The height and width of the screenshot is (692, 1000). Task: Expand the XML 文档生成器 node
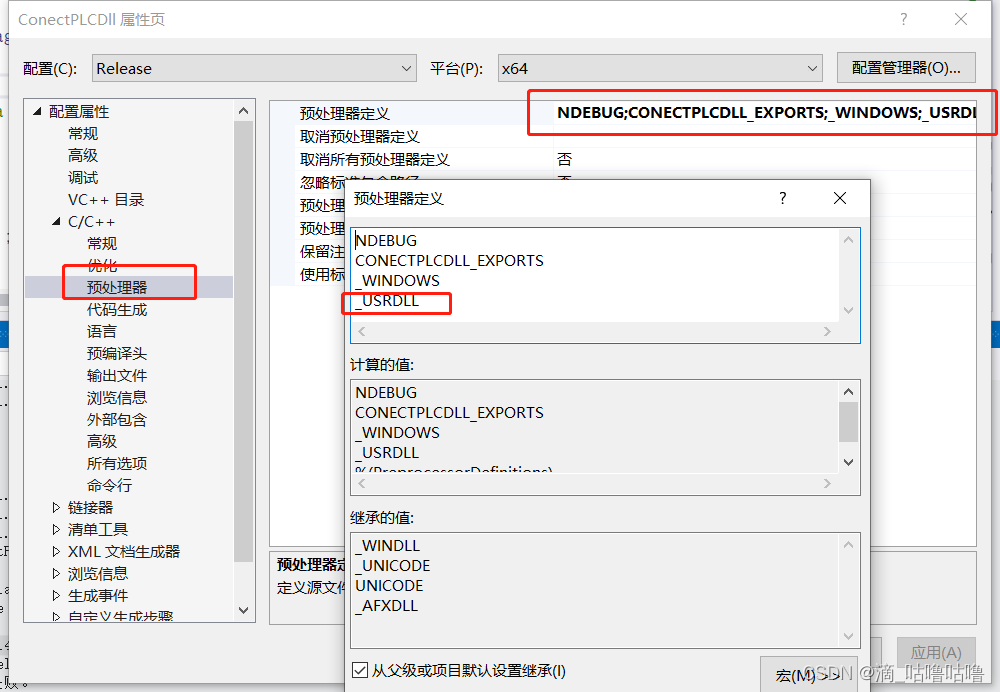[x=56, y=552]
